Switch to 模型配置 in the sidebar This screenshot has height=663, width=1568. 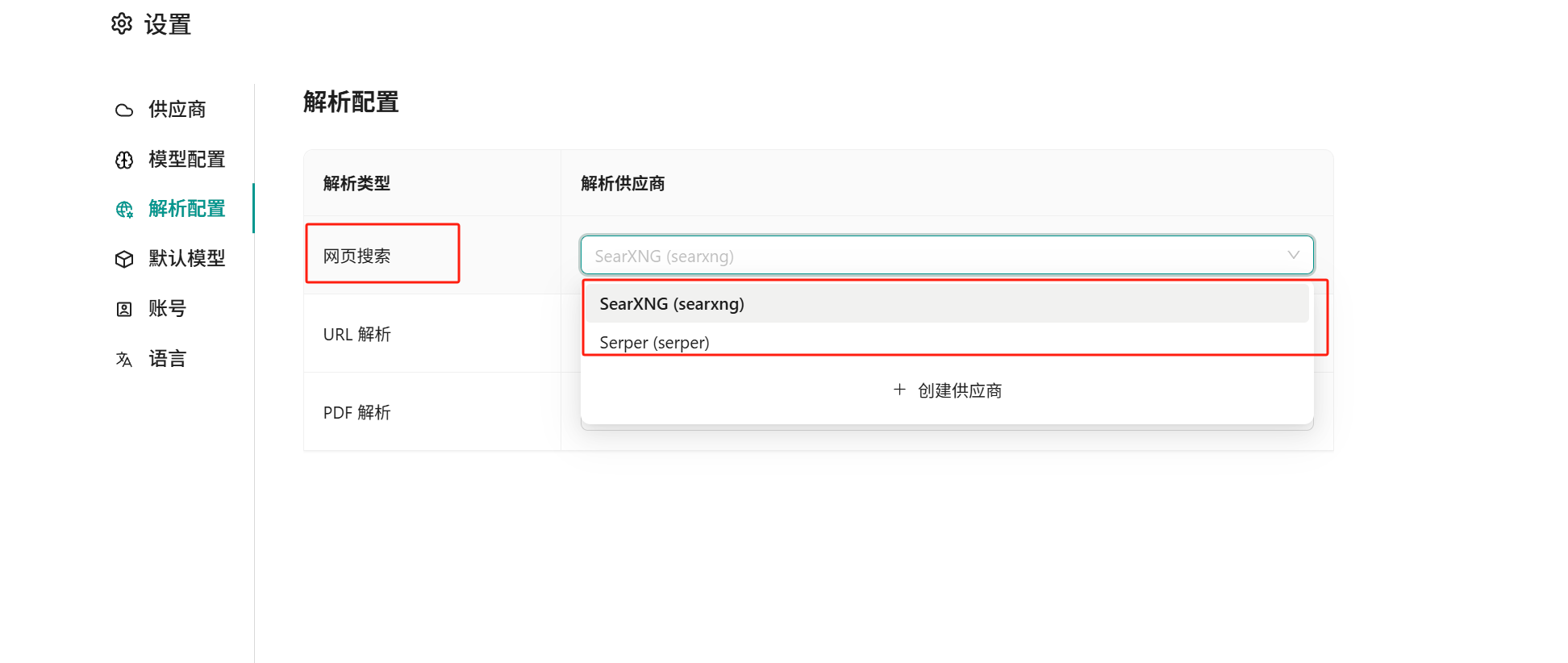[186, 160]
